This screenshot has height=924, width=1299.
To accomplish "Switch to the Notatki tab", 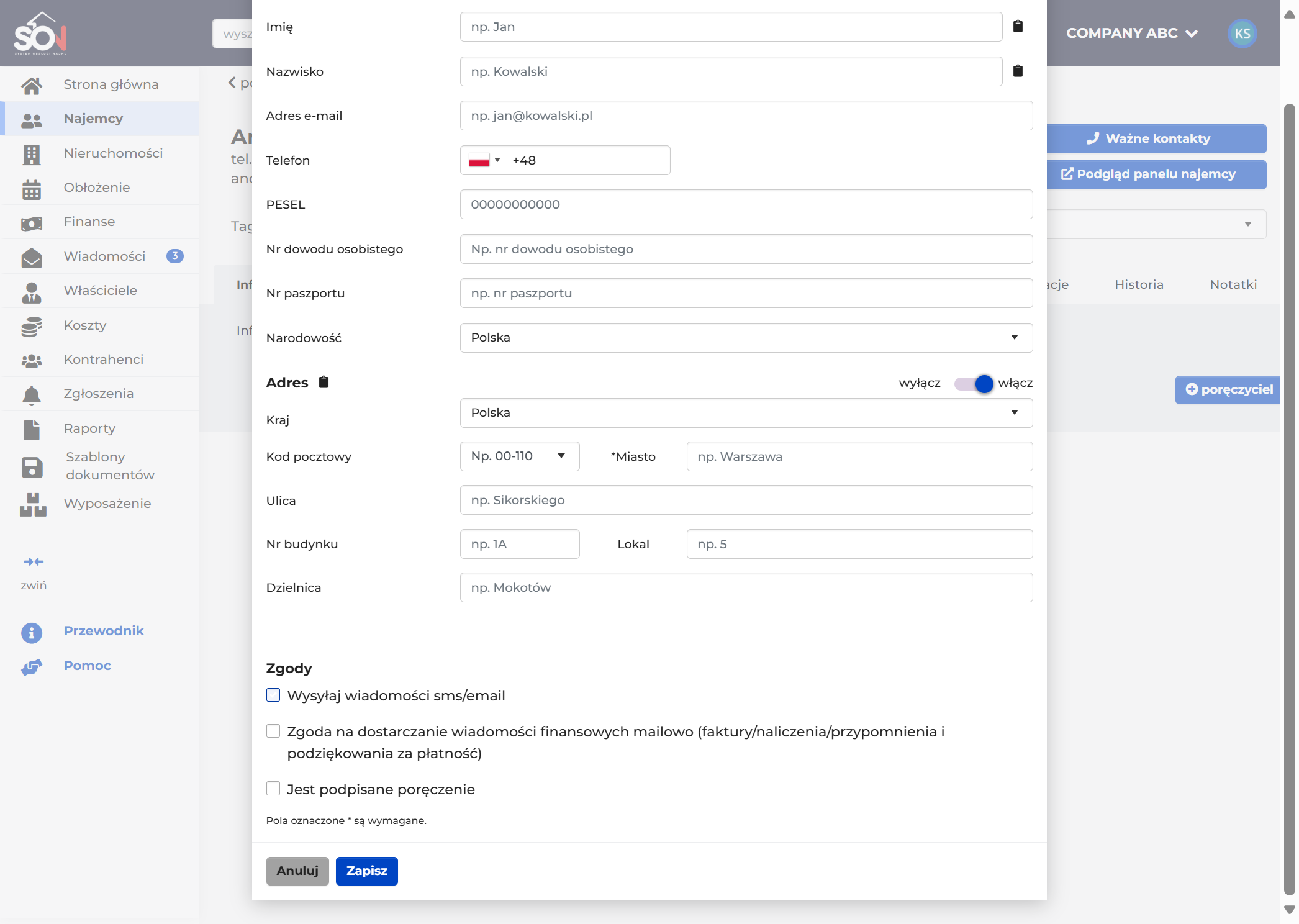I will pyautogui.click(x=1233, y=284).
